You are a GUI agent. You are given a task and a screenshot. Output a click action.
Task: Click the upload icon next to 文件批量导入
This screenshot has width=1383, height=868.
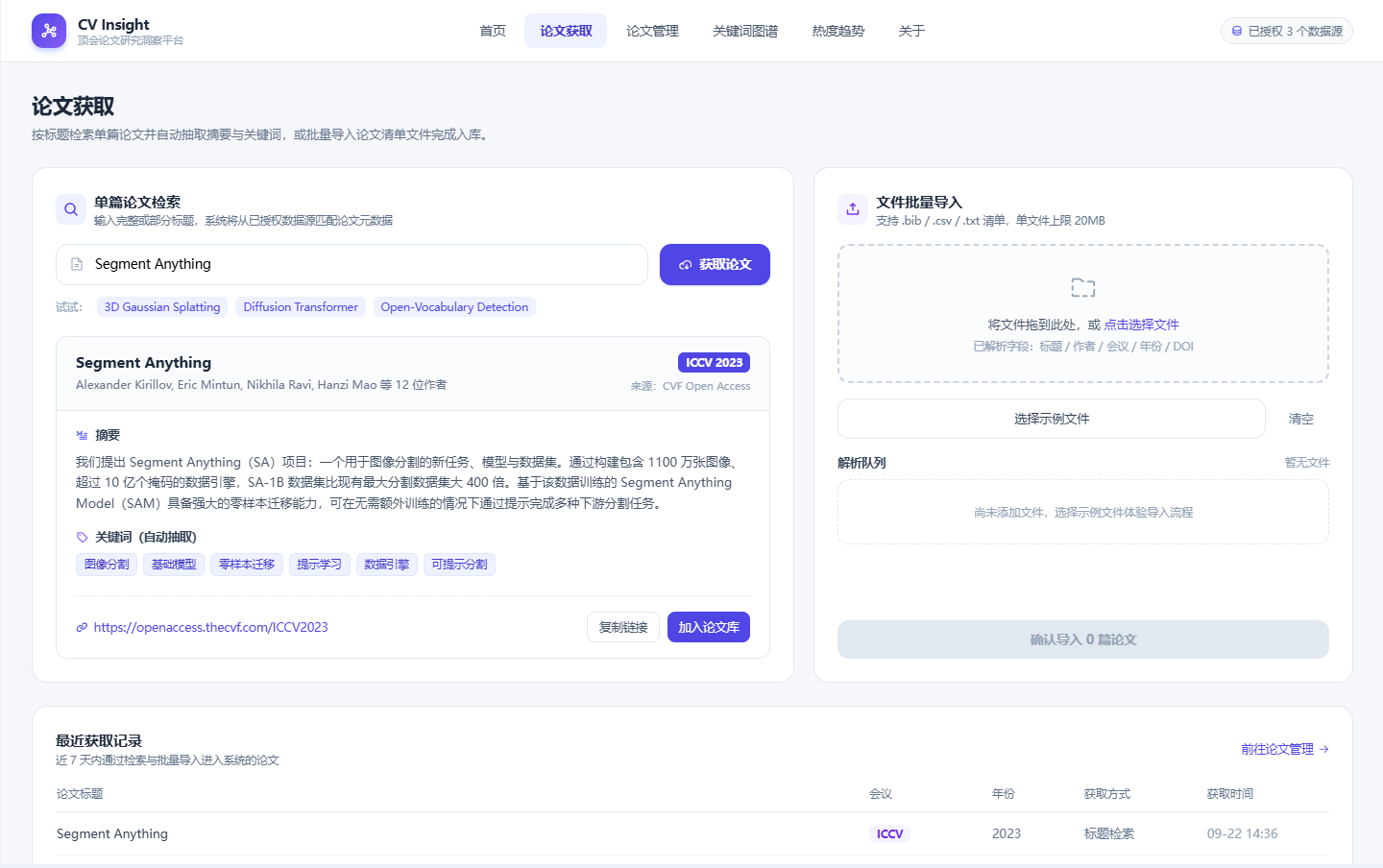[x=853, y=209]
